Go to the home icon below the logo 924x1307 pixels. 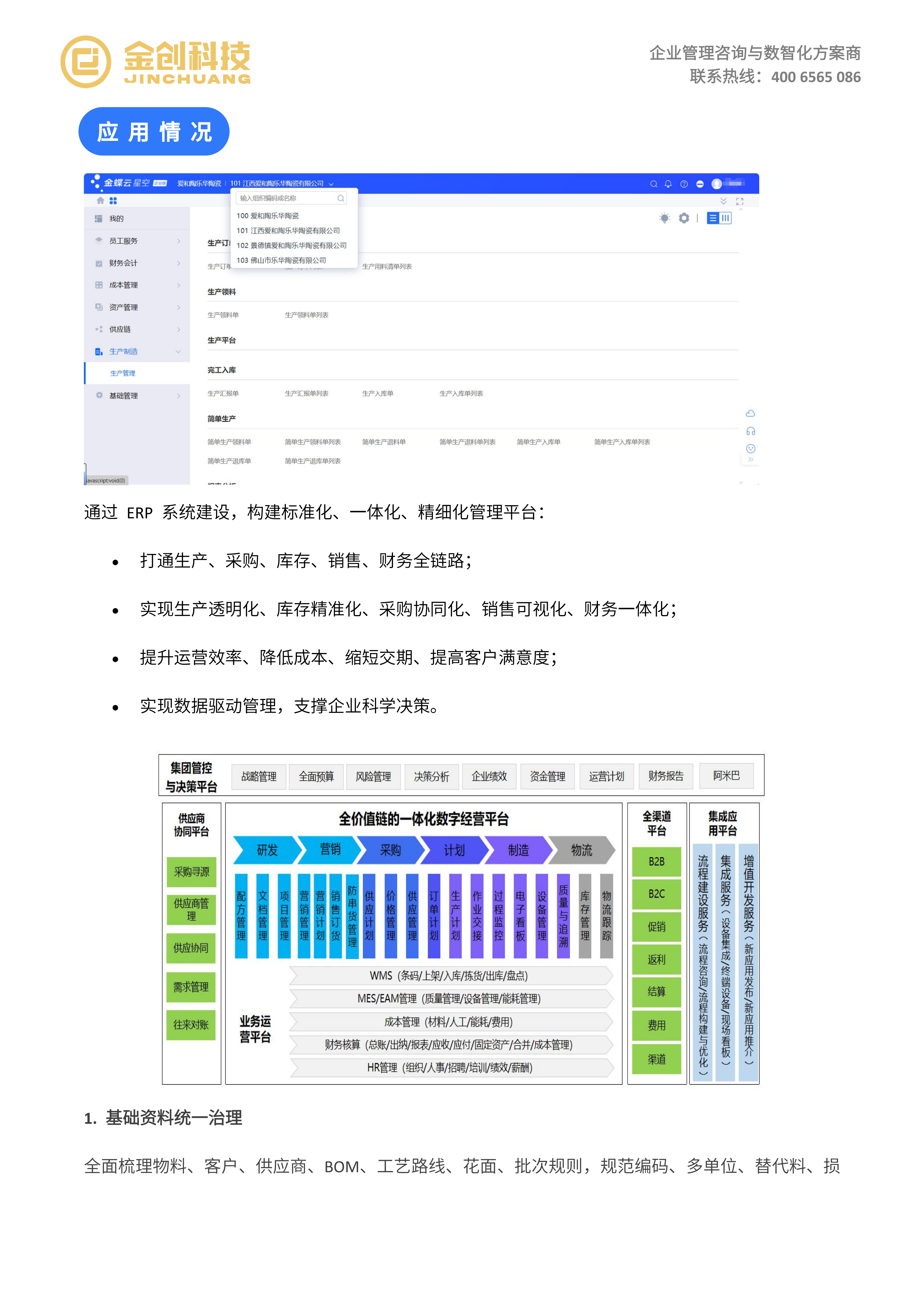tap(100, 201)
